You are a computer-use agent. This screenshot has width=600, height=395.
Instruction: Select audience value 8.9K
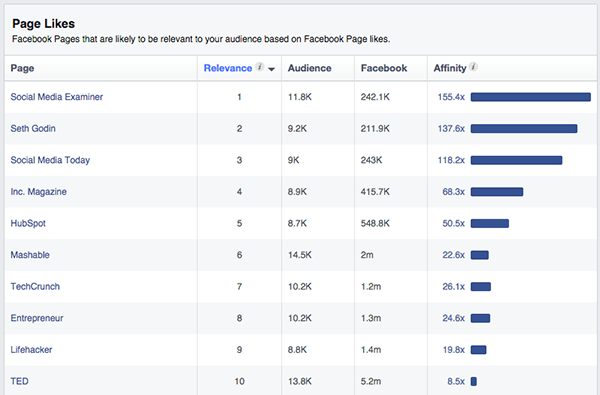click(x=297, y=192)
